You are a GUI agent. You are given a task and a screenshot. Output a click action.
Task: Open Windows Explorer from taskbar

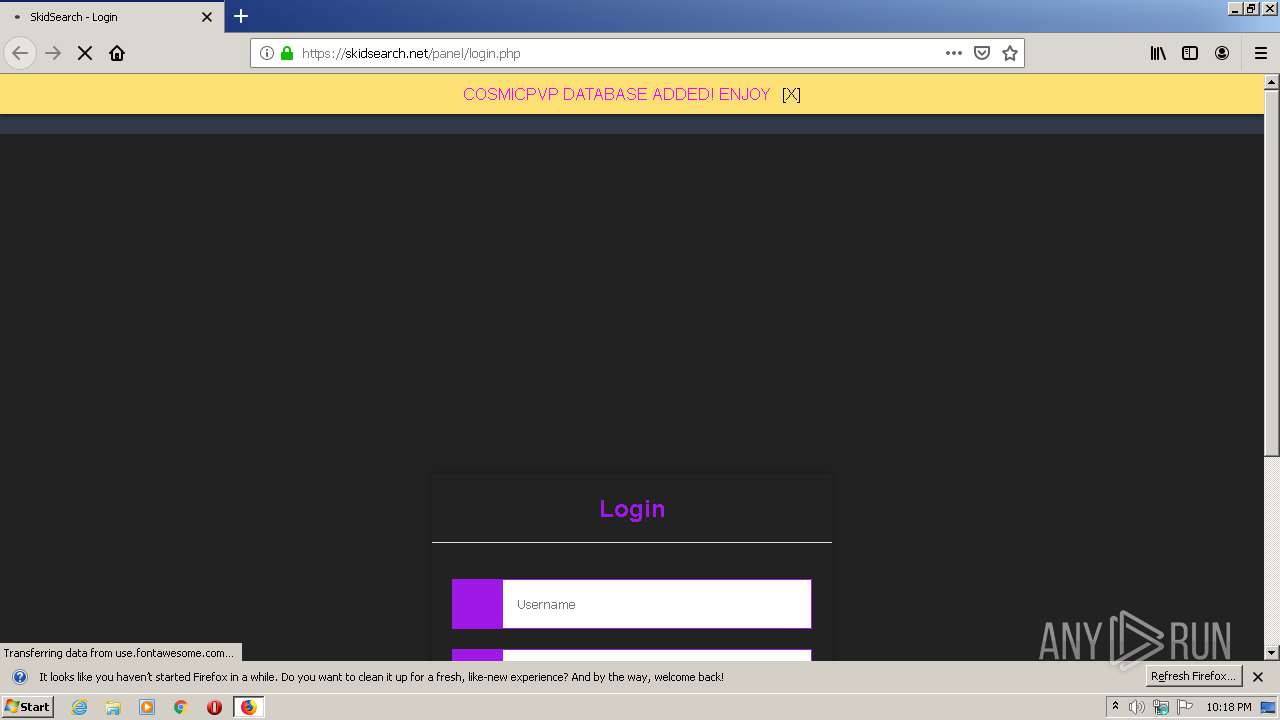[113, 707]
